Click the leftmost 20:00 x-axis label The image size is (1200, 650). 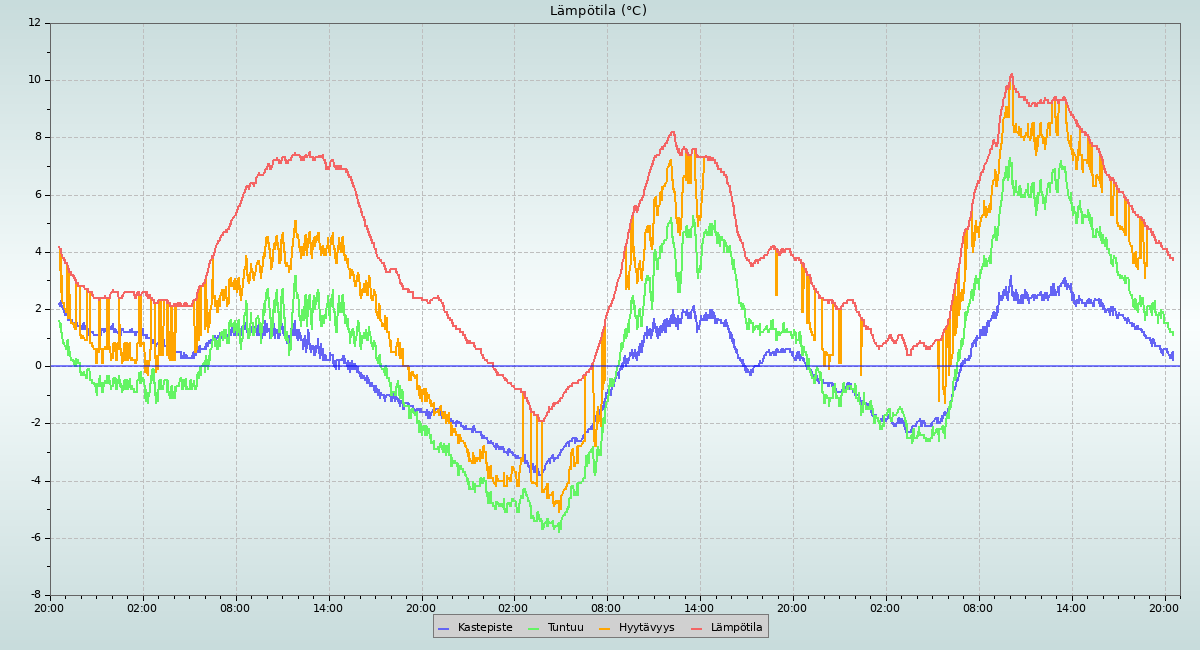point(49,607)
